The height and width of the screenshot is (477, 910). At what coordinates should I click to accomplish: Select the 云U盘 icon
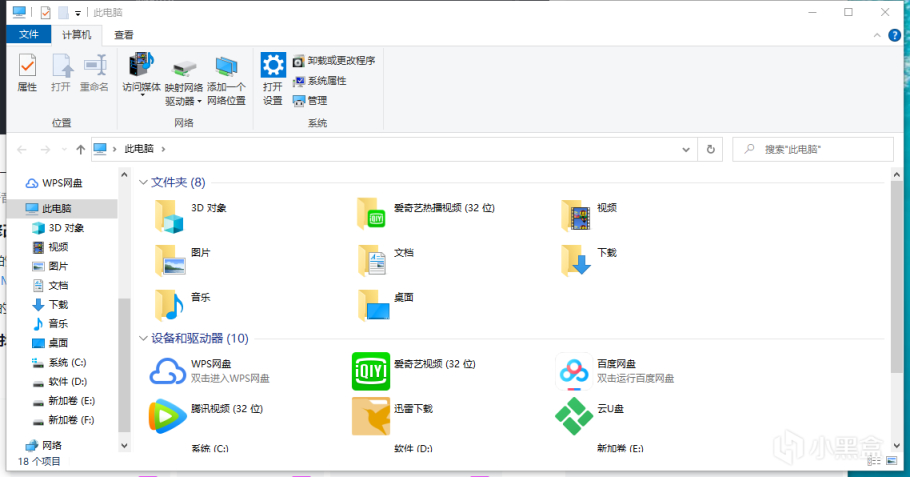(x=574, y=416)
